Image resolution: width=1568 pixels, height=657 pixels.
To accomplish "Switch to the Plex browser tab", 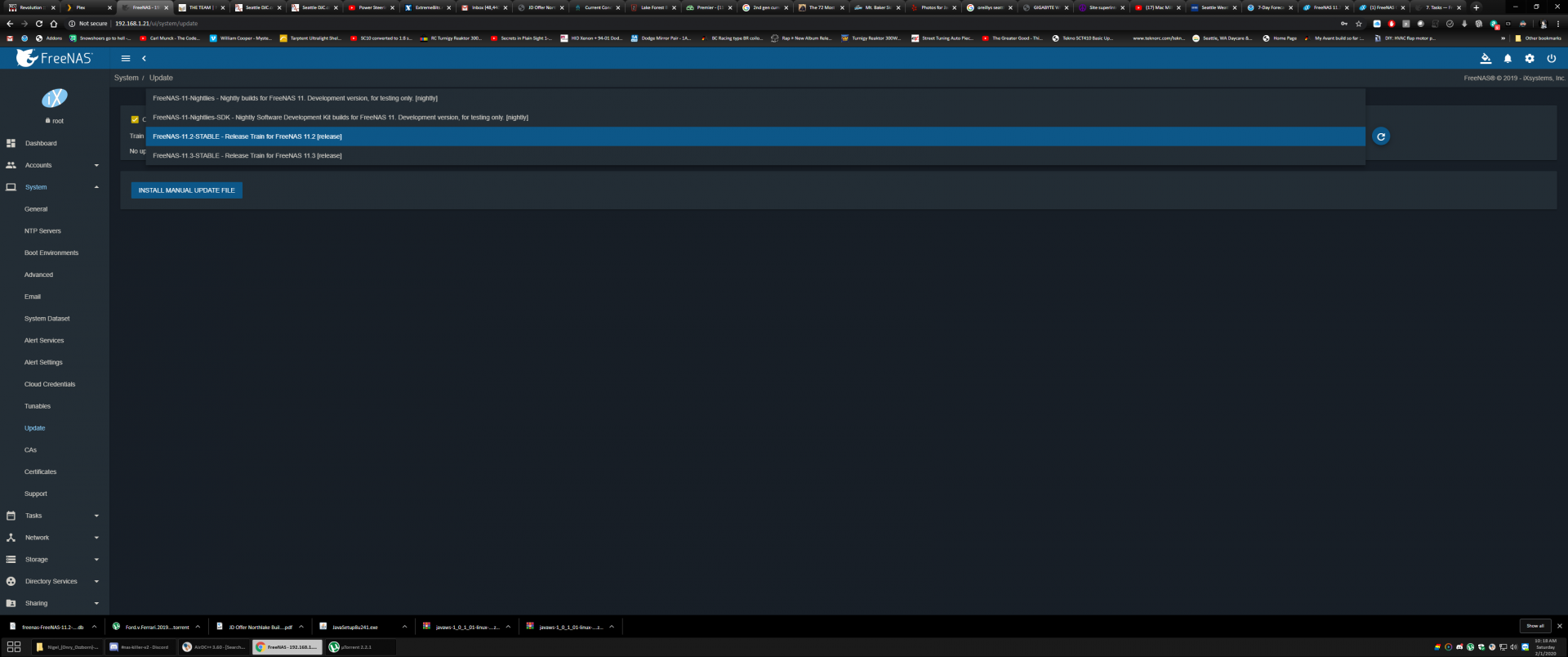I will coord(88,7).
